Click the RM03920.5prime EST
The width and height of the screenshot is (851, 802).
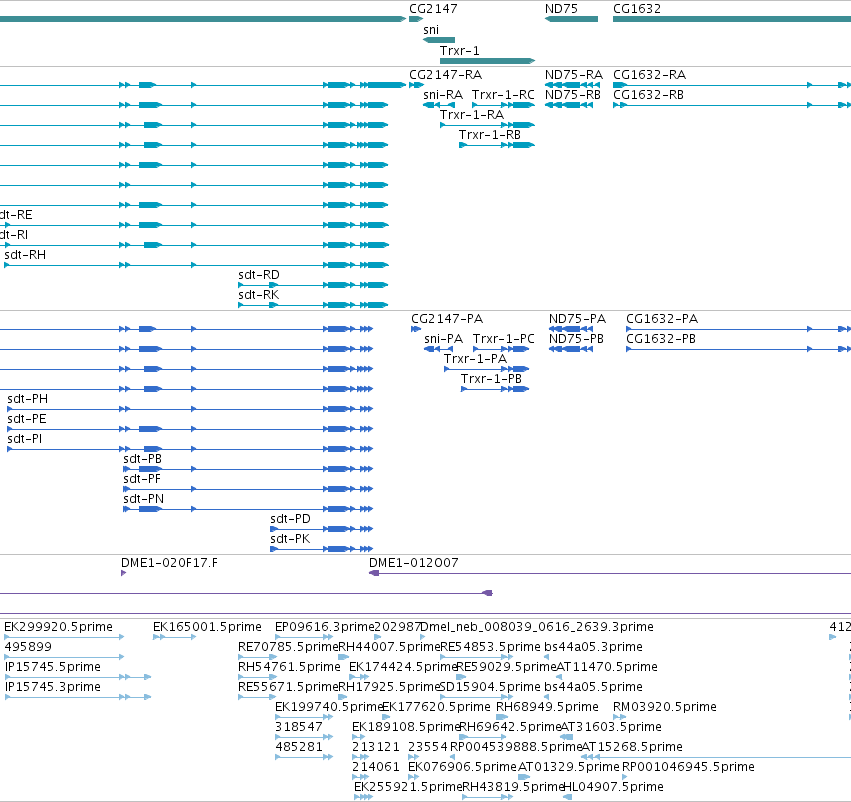point(619,717)
